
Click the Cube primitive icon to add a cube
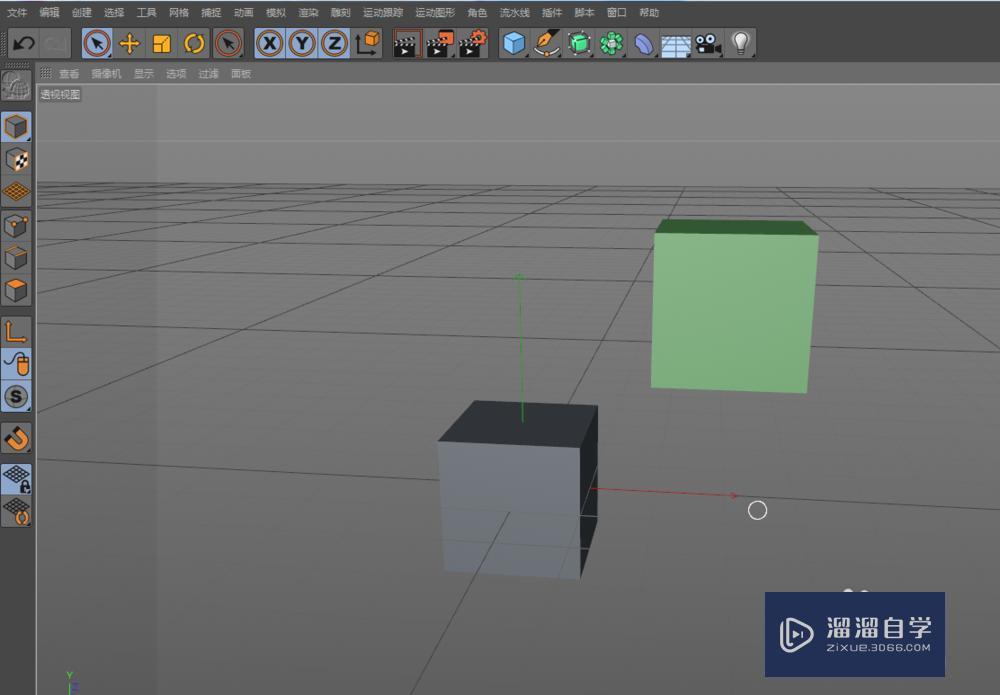pos(512,42)
